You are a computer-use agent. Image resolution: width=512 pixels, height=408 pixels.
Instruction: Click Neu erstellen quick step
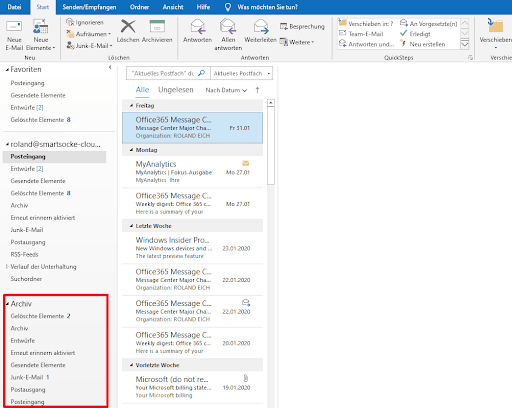tap(423, 44)
